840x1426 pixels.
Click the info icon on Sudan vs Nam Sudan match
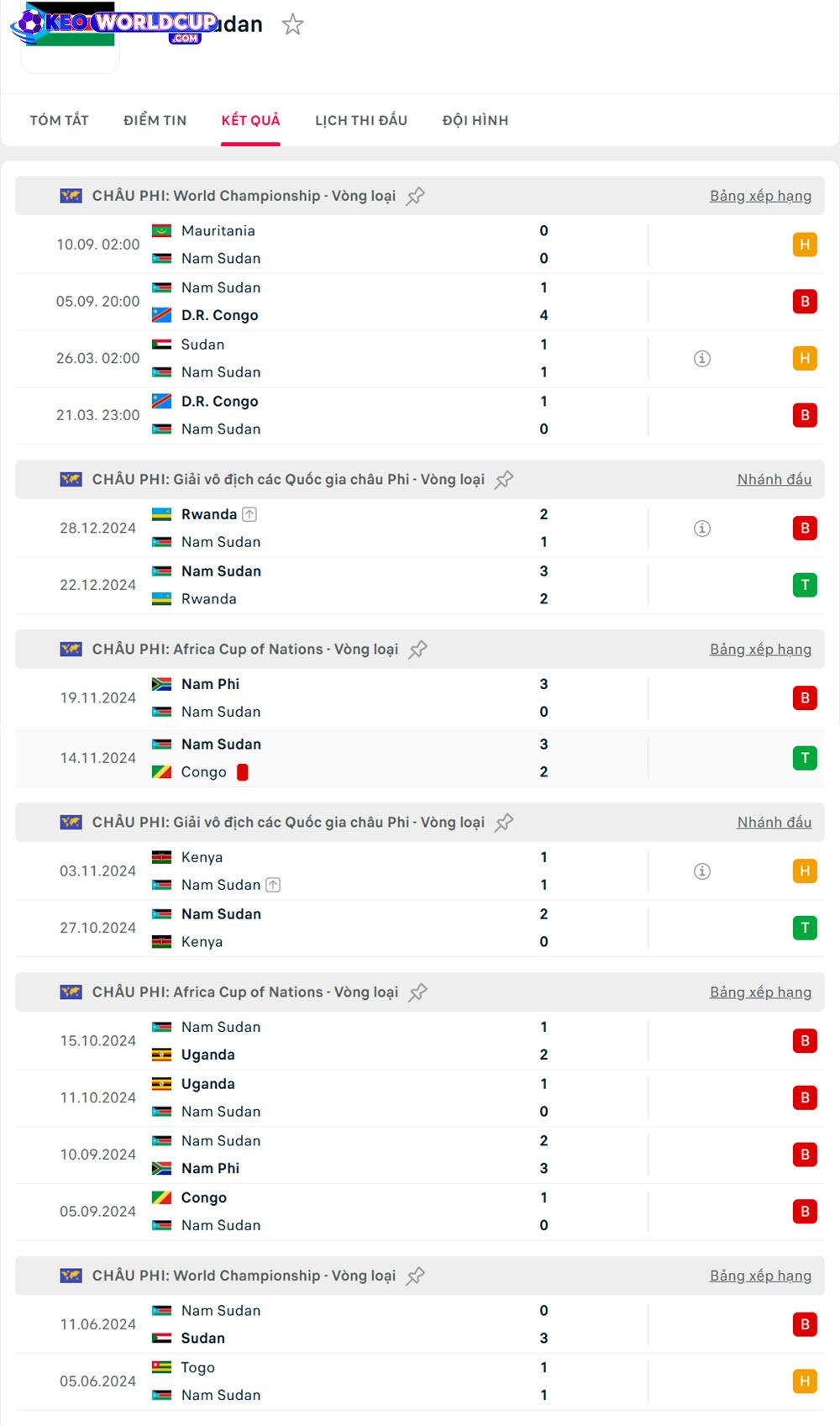tap(702, 359)
